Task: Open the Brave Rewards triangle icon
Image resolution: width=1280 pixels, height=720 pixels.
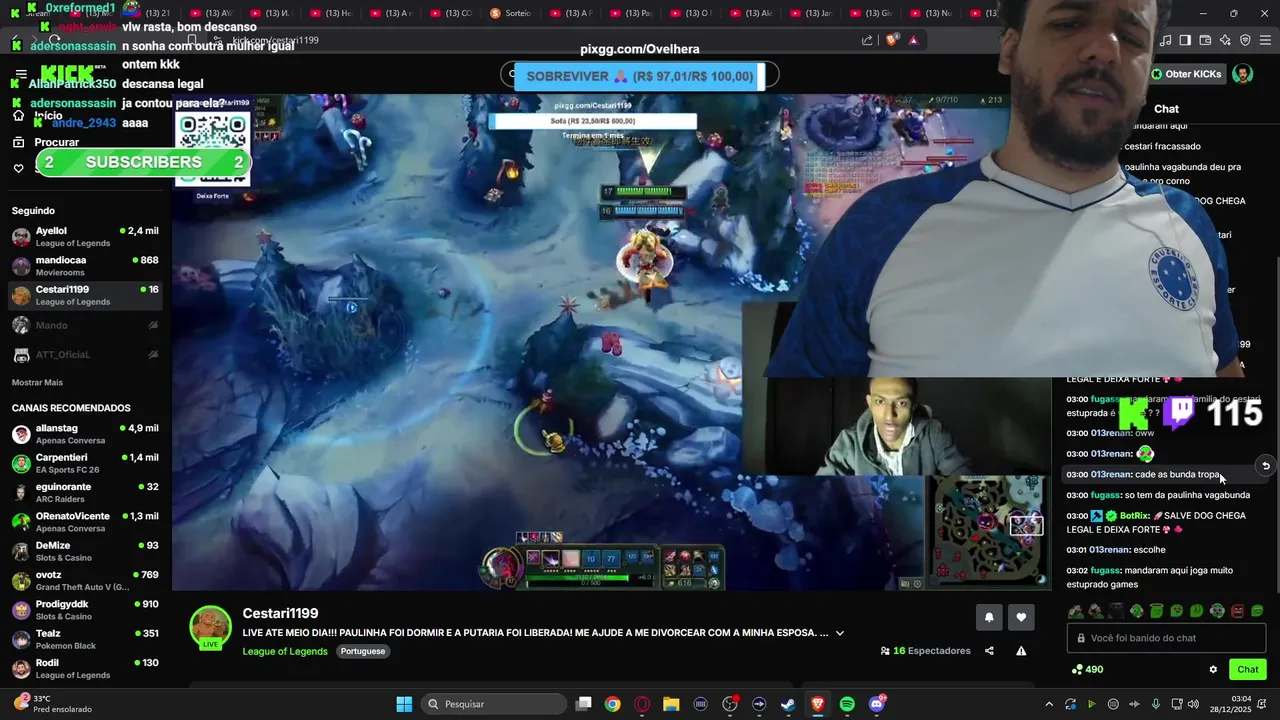Action: [x=913, y=40]
